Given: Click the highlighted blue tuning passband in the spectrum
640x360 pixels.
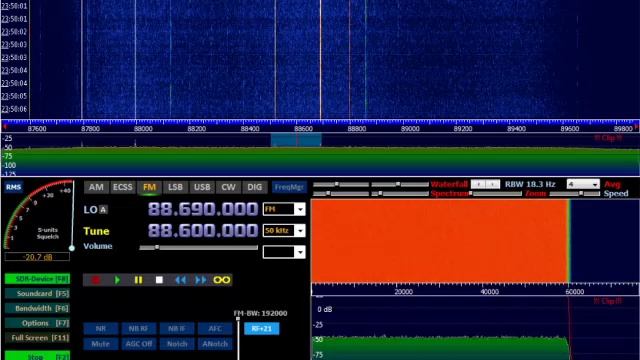Looking at the screenshot, I should (x=296, y=140).
